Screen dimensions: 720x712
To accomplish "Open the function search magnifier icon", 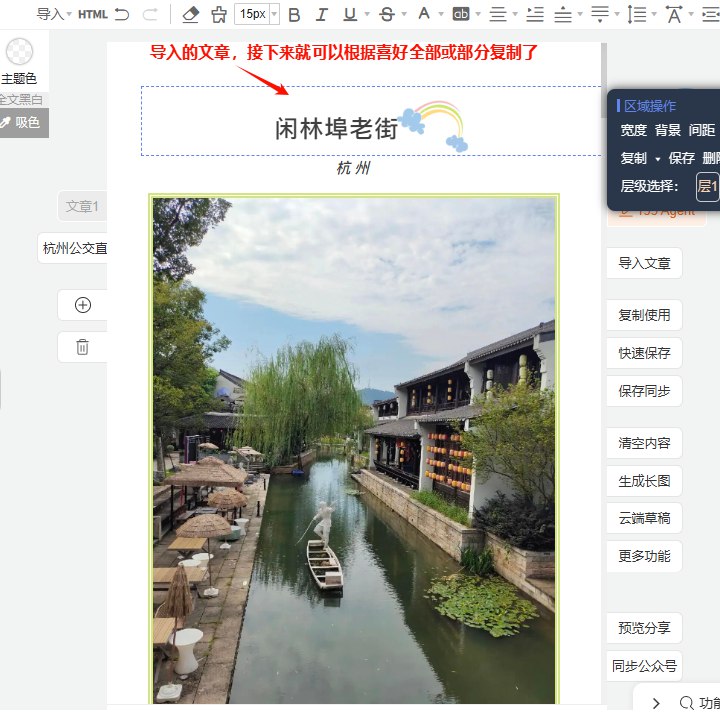I will click(686, 703).
